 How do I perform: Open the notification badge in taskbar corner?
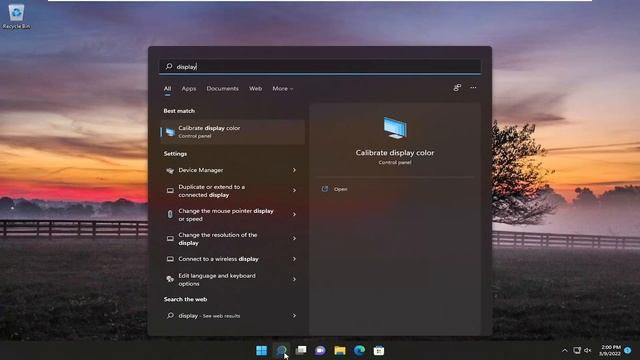point(628,350)
